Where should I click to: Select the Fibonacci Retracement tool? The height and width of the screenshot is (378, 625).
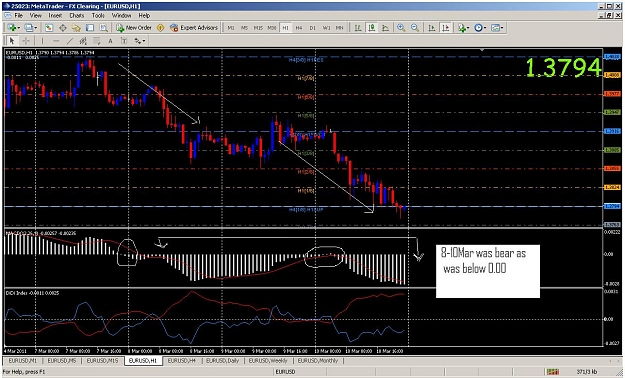[x=97, y=41]
